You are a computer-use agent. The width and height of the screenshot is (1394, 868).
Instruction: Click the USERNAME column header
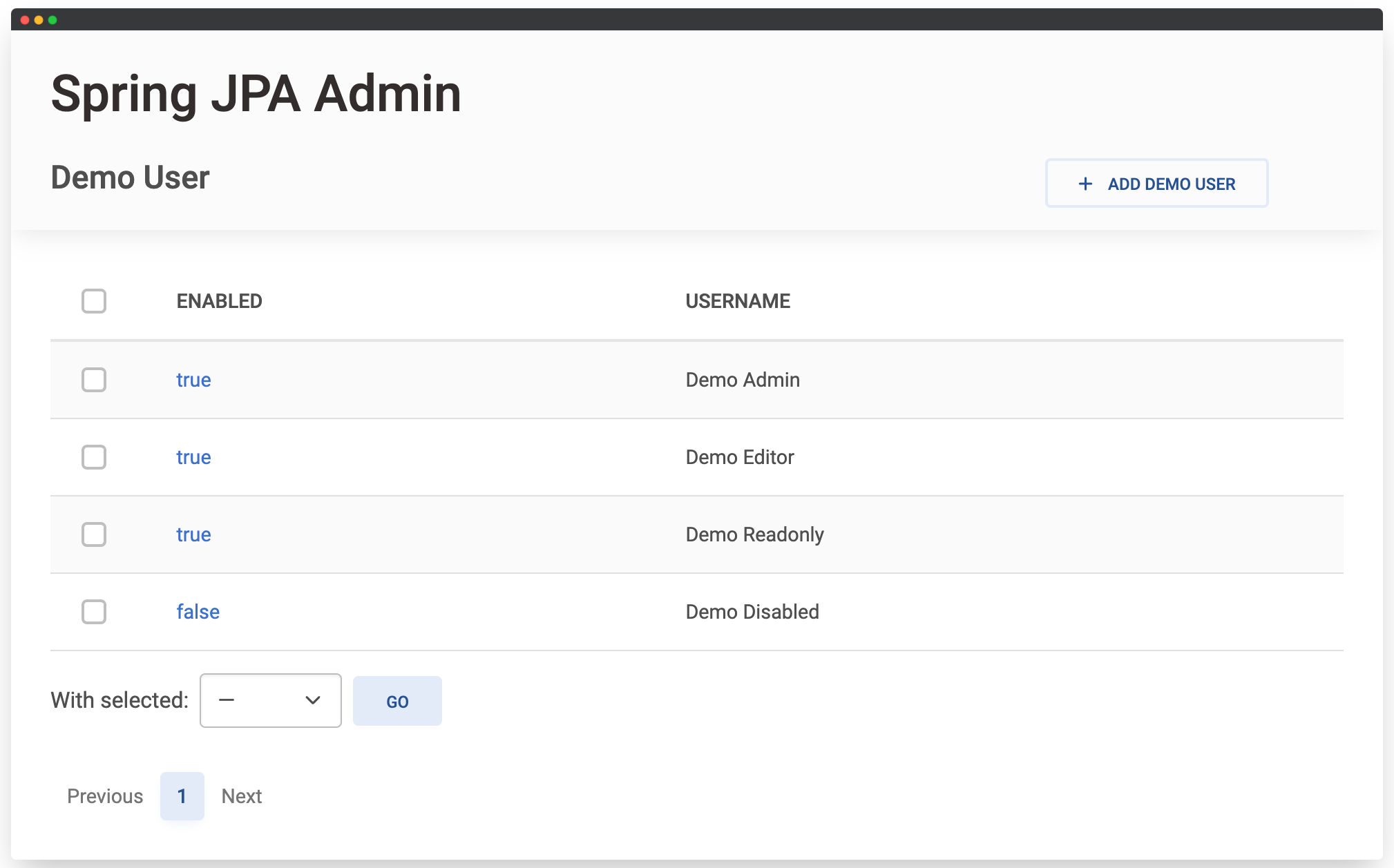[738, 301]
